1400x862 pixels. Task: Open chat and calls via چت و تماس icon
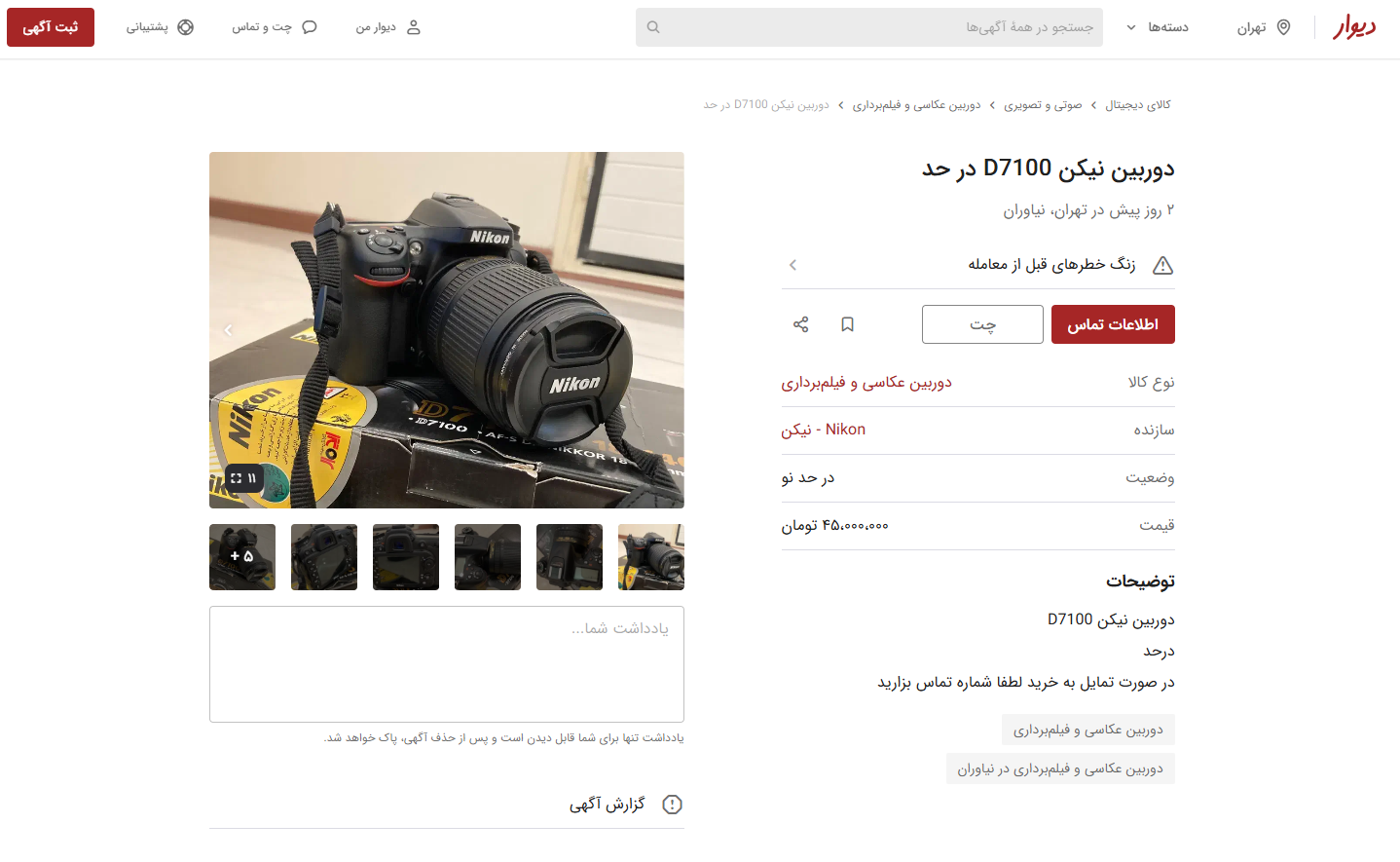309,26
